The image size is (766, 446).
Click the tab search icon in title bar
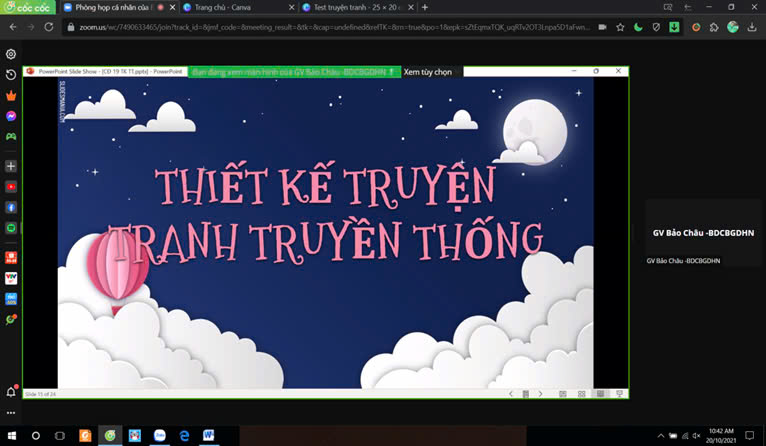click(x=668, y=7)
